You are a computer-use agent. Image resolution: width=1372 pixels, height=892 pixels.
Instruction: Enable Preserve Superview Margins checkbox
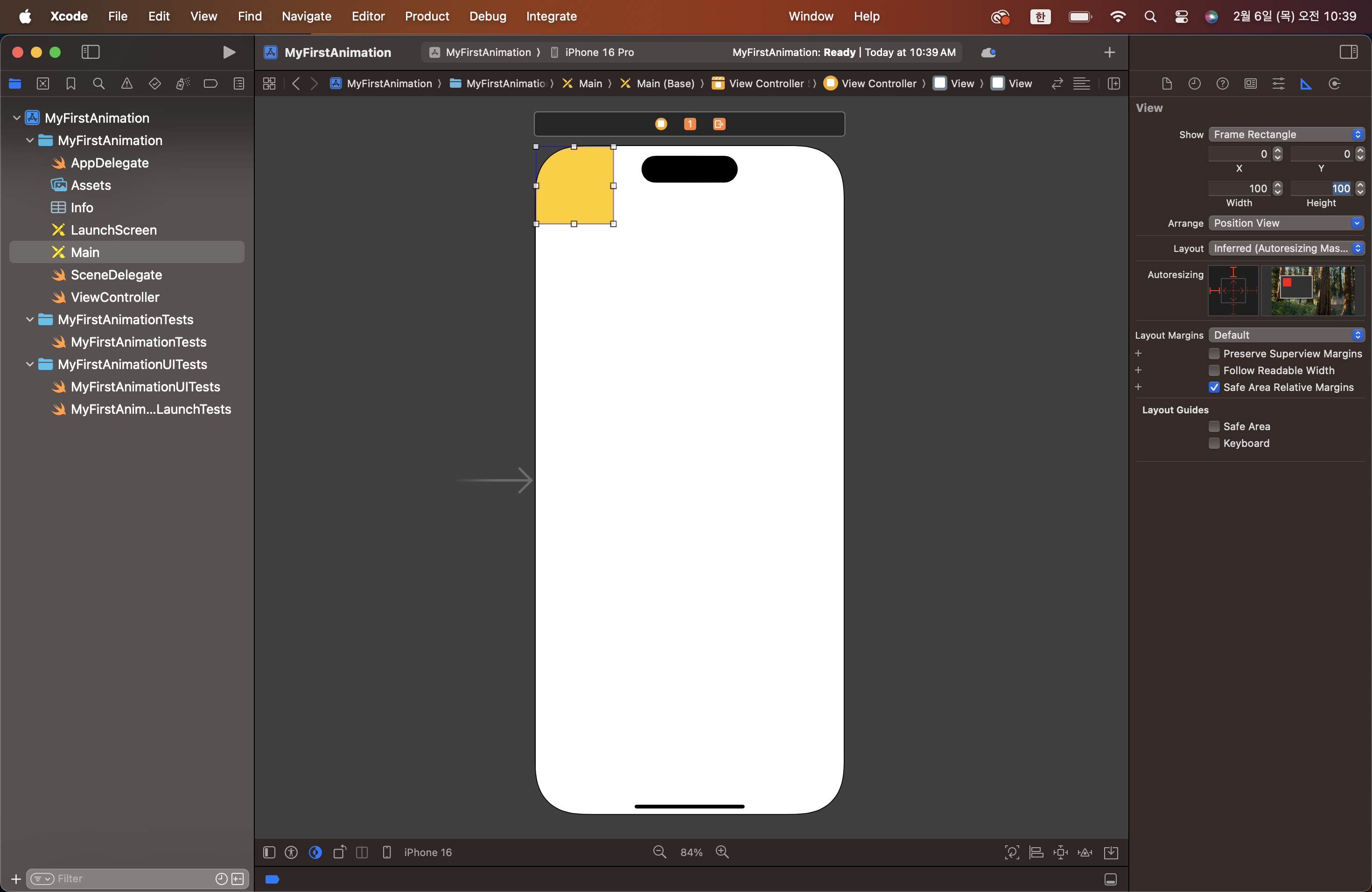[x=1214, y=354]
